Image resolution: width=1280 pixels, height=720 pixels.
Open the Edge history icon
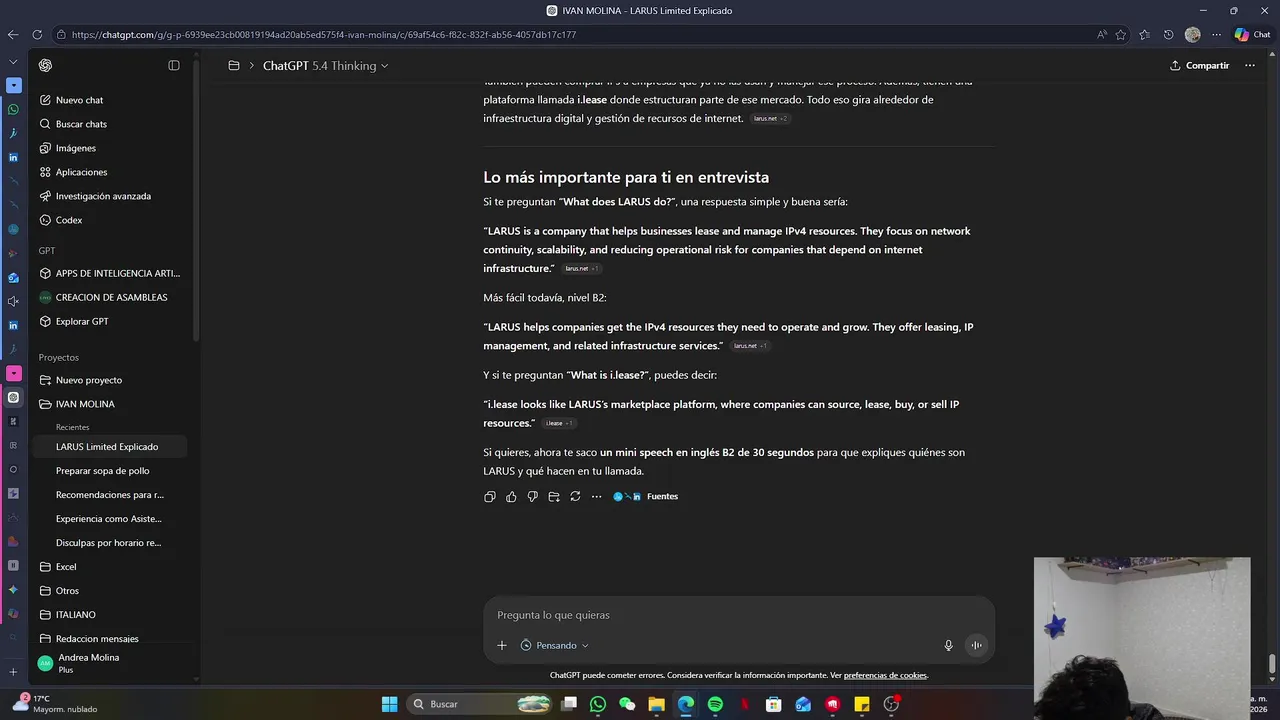pyautogui.click(x=1169, y=34)
